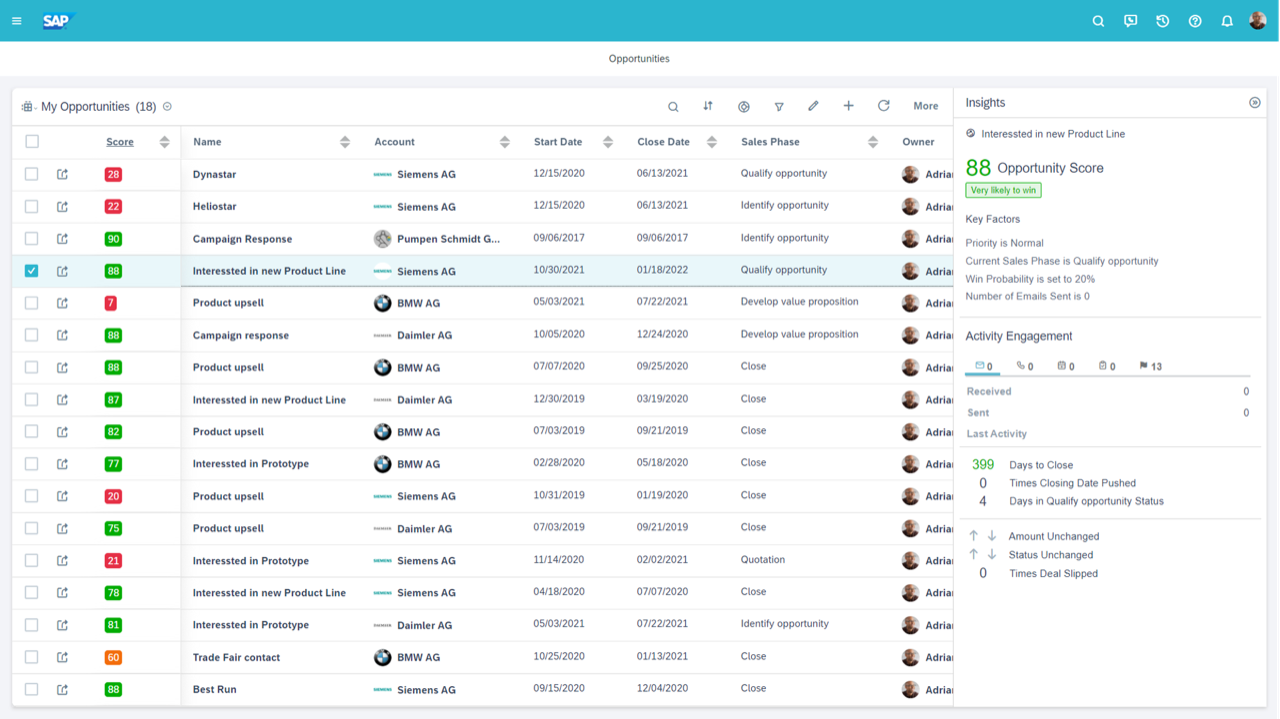
Task: Select the Best Run row checkbox
Action: [x=32, y=689]
